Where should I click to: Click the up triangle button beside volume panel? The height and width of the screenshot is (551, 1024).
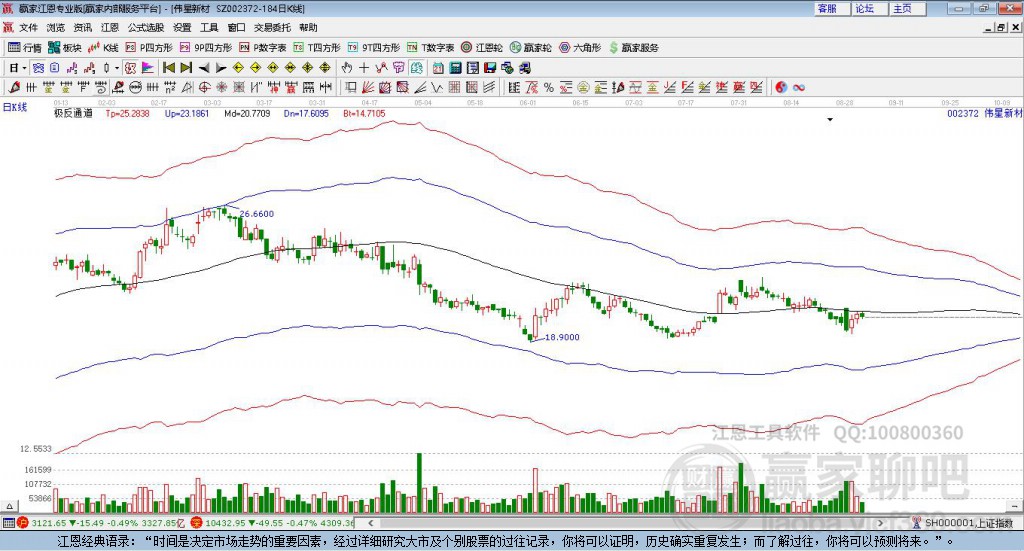pyautogui.click(x=9, y=506)
